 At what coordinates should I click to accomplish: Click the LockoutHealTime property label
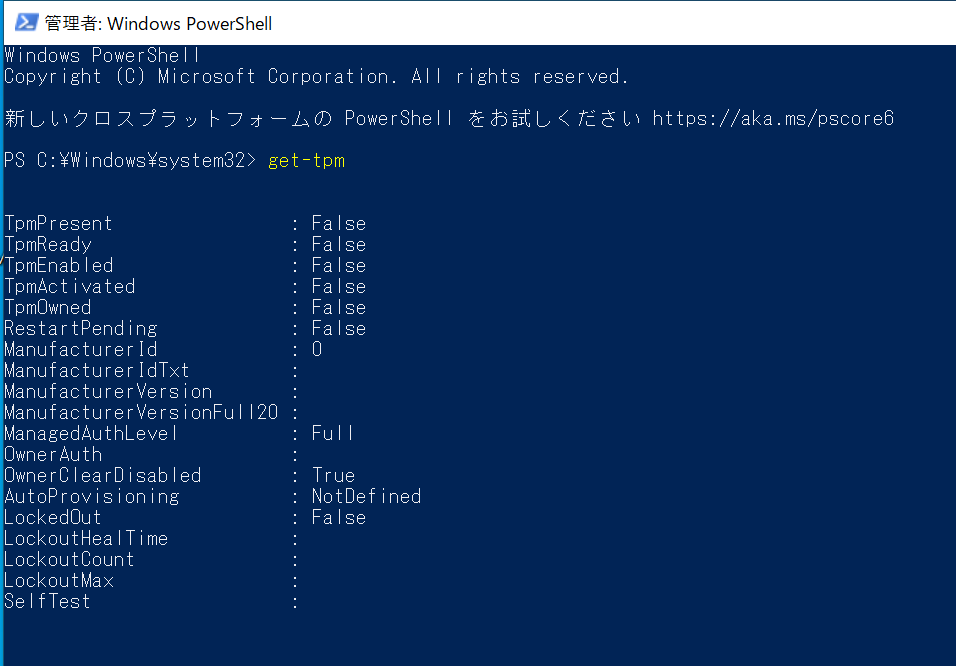pyautogui.click(x=86, y=539)
